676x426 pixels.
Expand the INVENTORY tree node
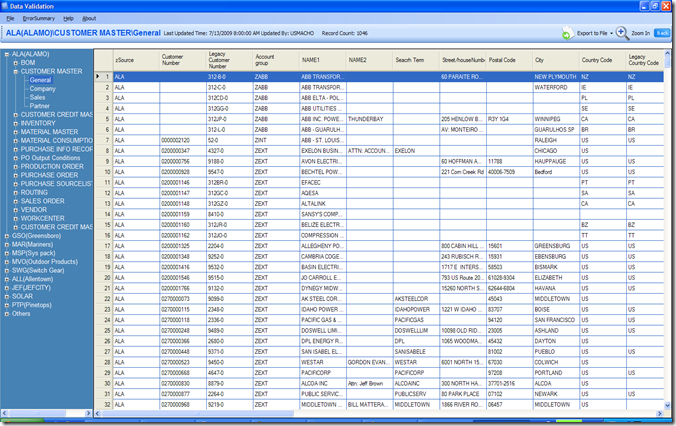click(x=16, y=123)
